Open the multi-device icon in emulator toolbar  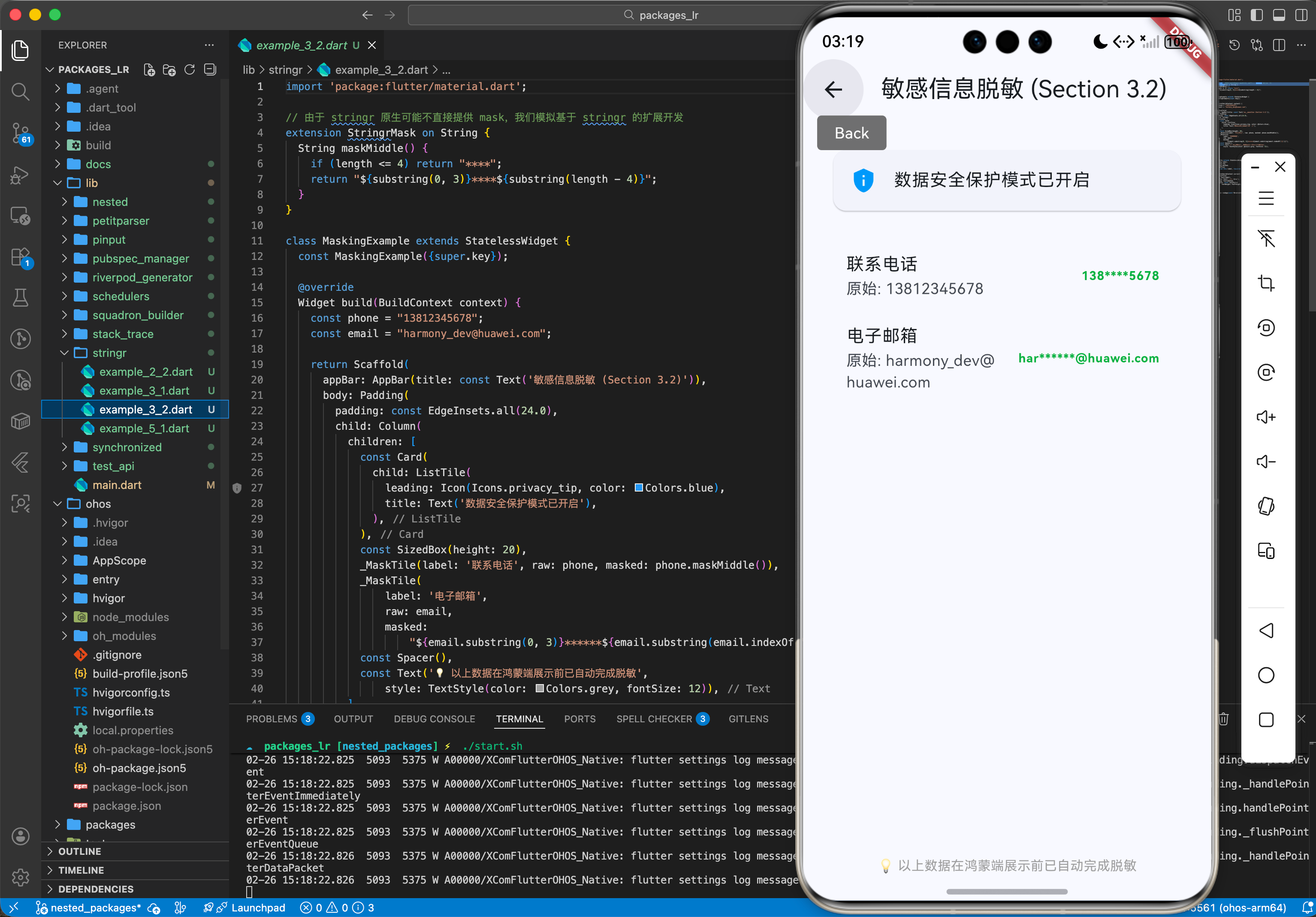[1265, 551]
